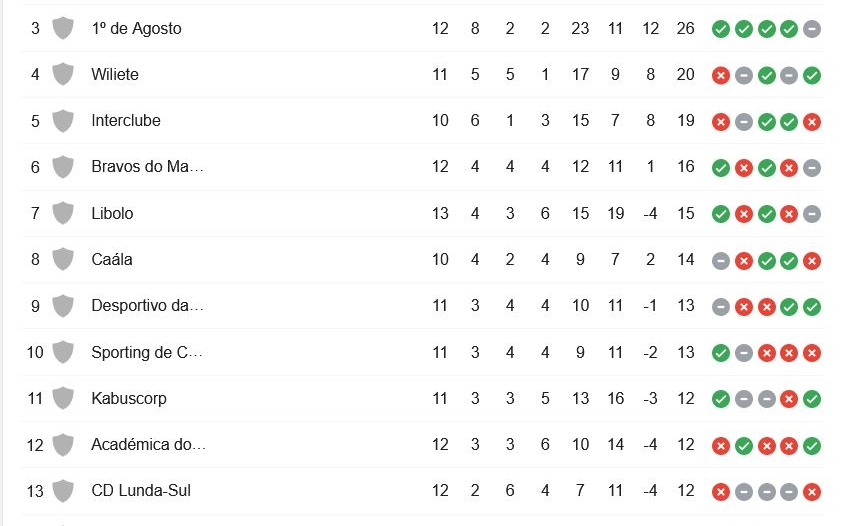
Task: Open the Académica do… team link
Action: (x=148, y=444)
